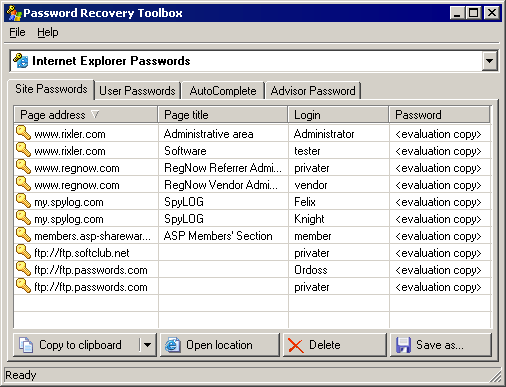This screenshot has height=387, width=506.
Task: Click key icon in Felix login row
Action: 23,201
